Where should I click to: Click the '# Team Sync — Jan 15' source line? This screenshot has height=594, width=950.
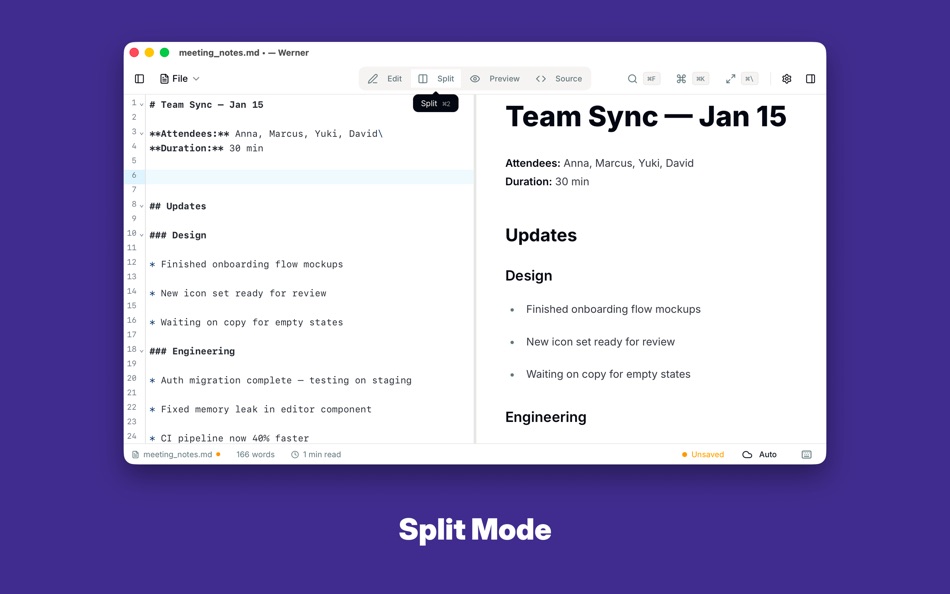click(207, 105)
